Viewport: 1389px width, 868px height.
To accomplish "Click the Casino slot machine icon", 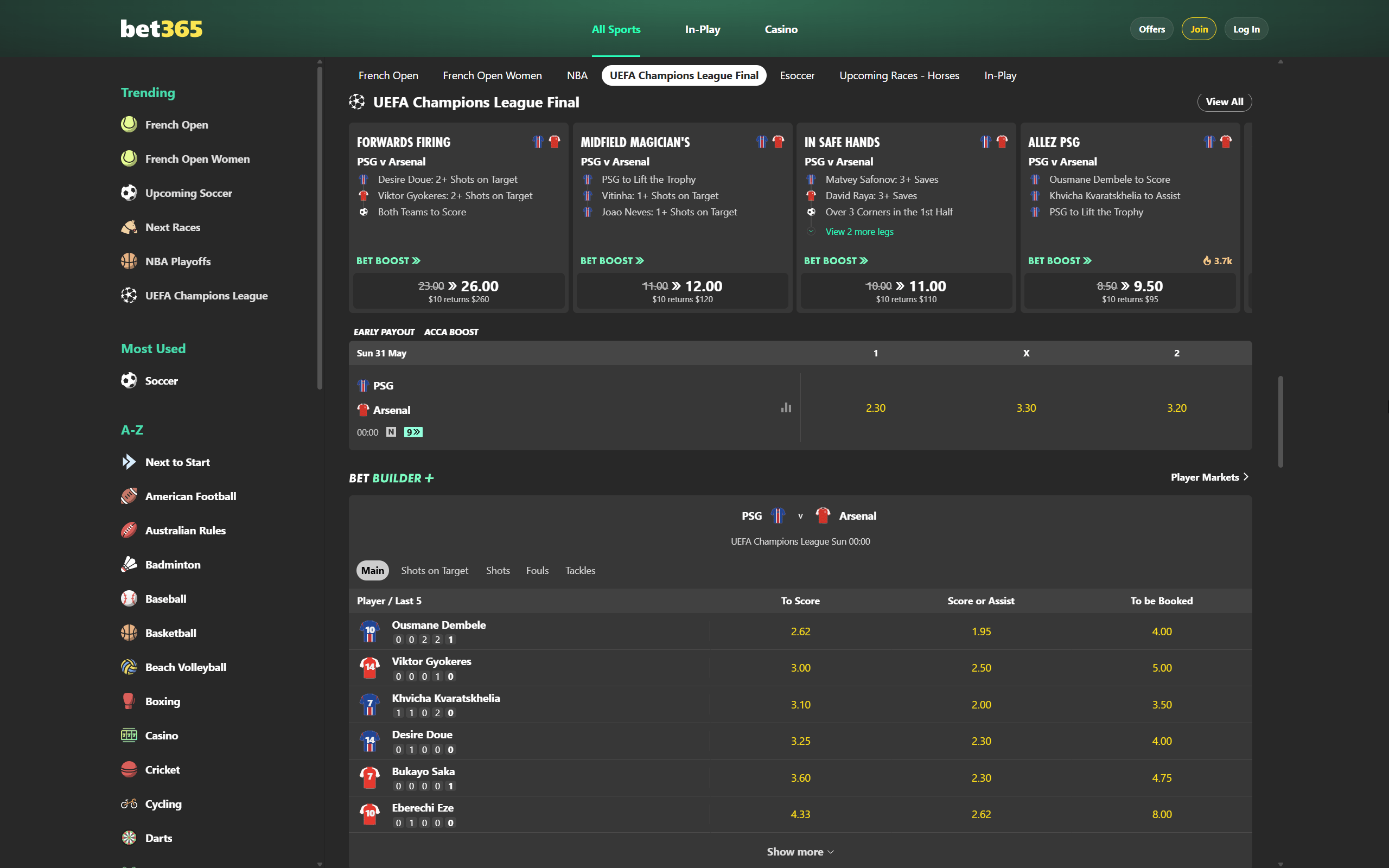I will click(x=129, y=735).
